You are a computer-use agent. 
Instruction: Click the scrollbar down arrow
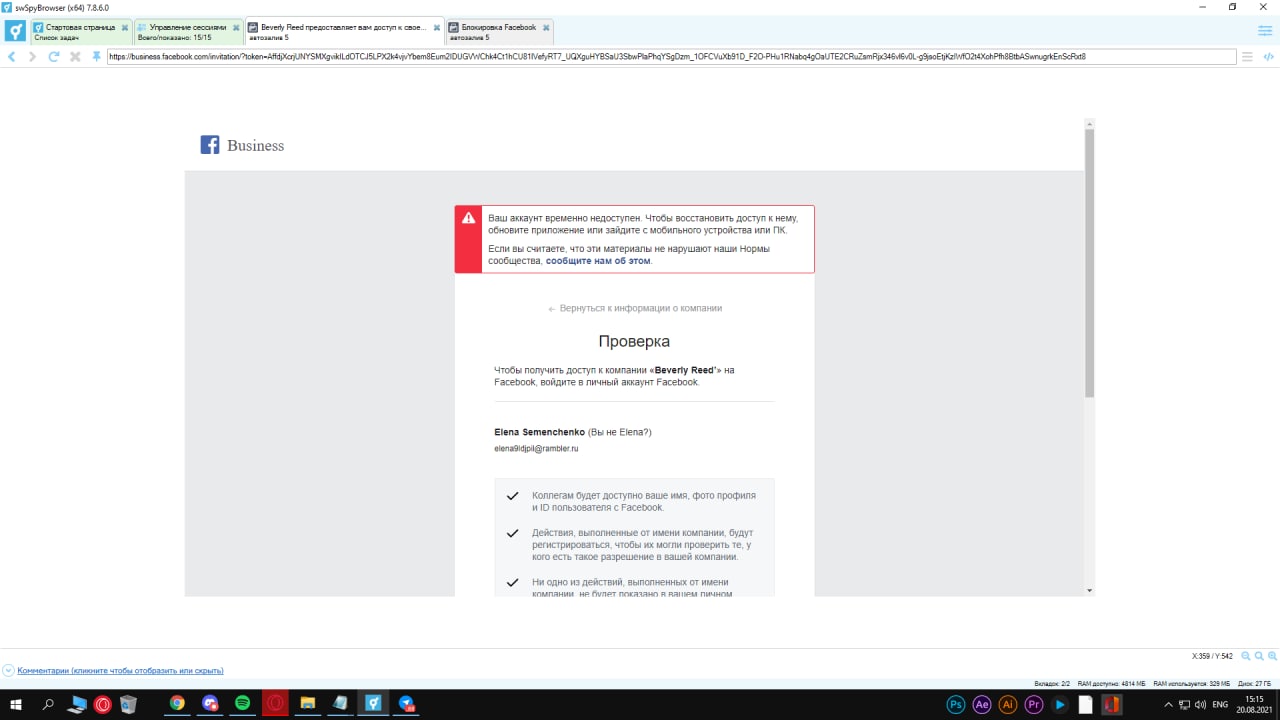tap(1090, 591)
